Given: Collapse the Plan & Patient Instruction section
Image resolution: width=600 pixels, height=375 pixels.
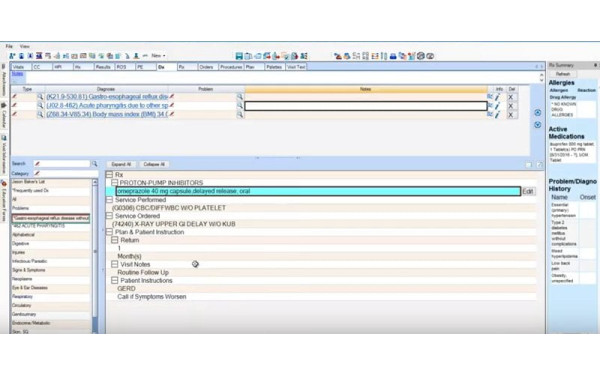Looking at the screenshot, I should 109,232.
